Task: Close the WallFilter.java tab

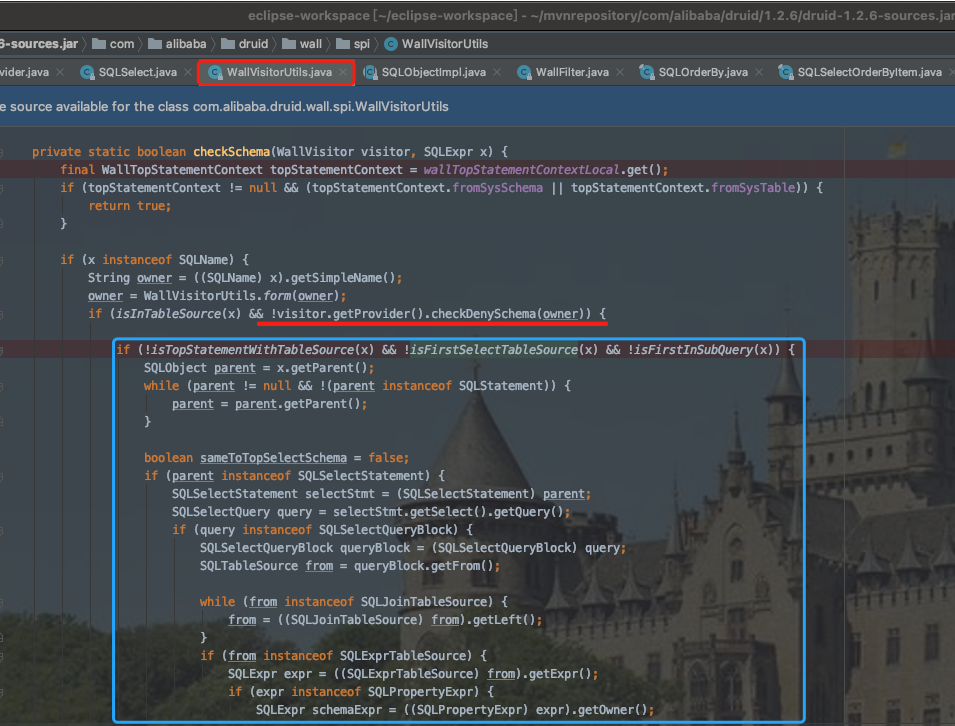Action: pyautogui.click(x=620, y=72)
